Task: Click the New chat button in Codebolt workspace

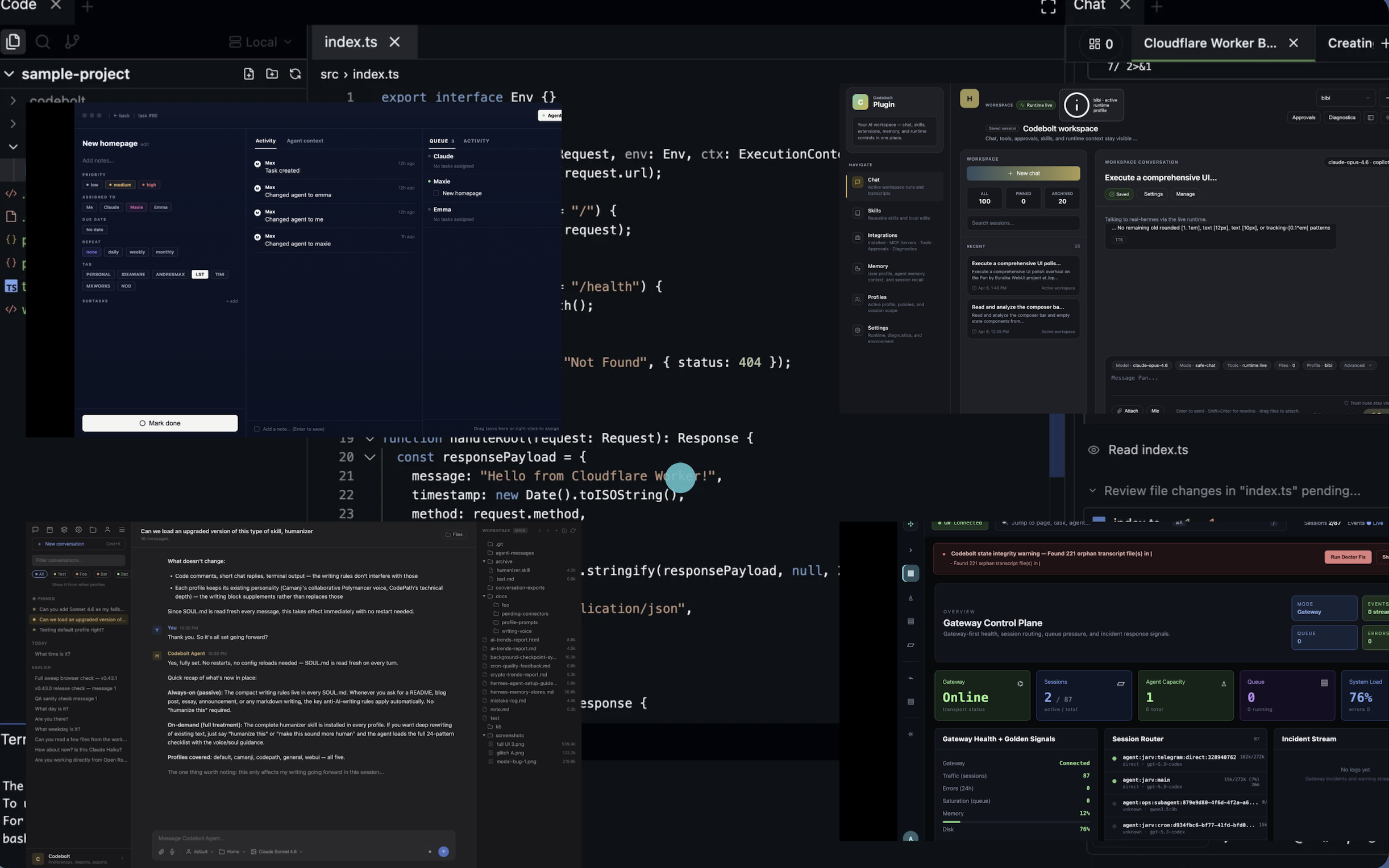Action: [1022, 173]
